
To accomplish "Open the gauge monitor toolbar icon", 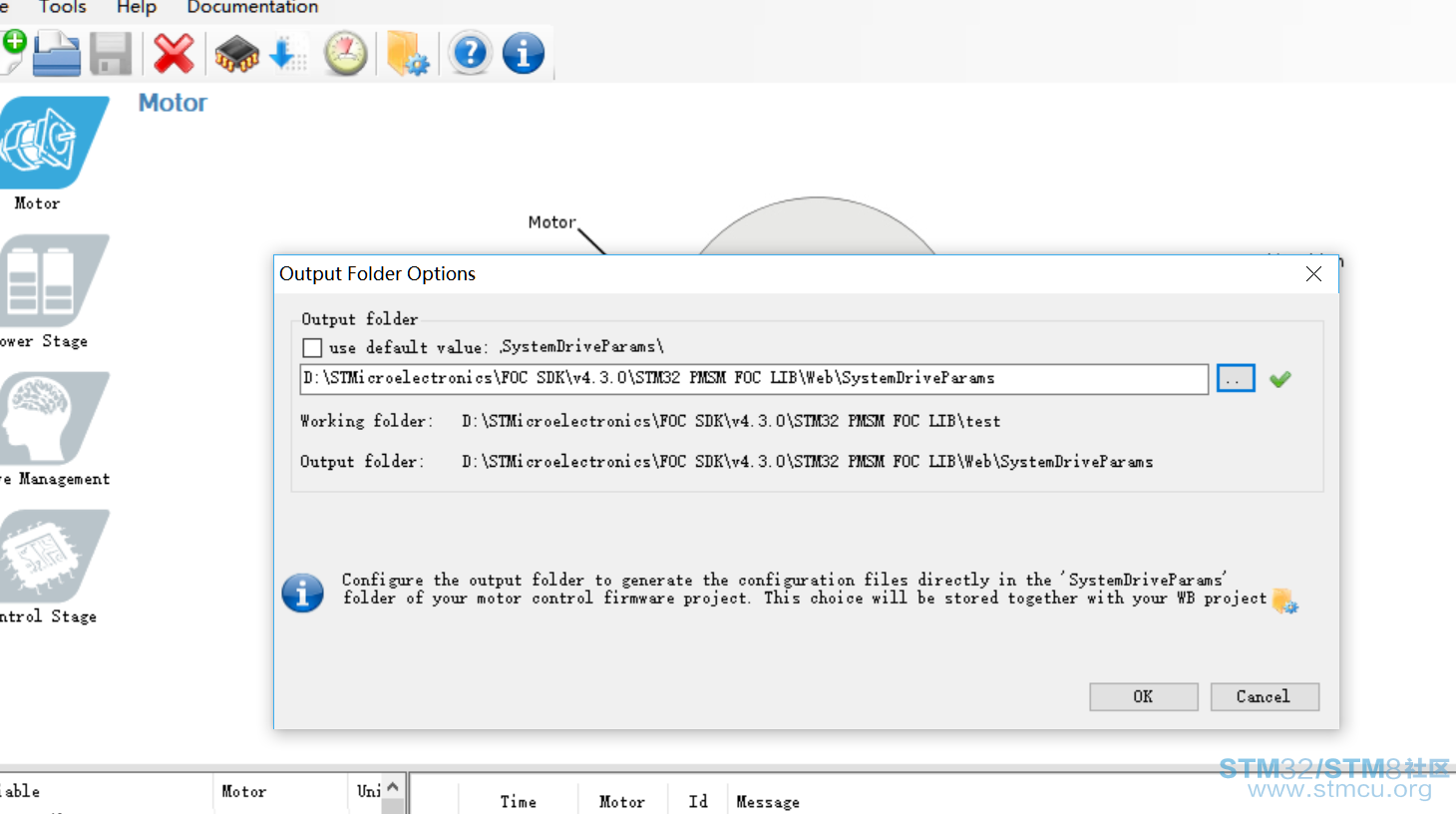I will pos(346,54).
